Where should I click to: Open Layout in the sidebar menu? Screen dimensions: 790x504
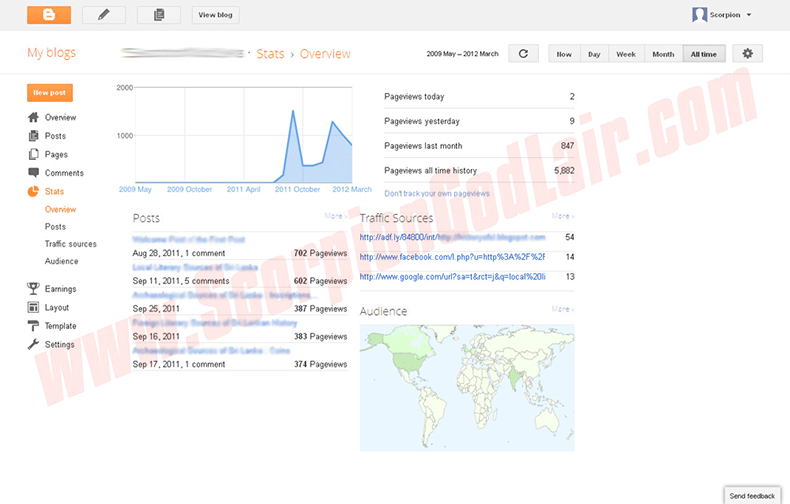(57, 307)
